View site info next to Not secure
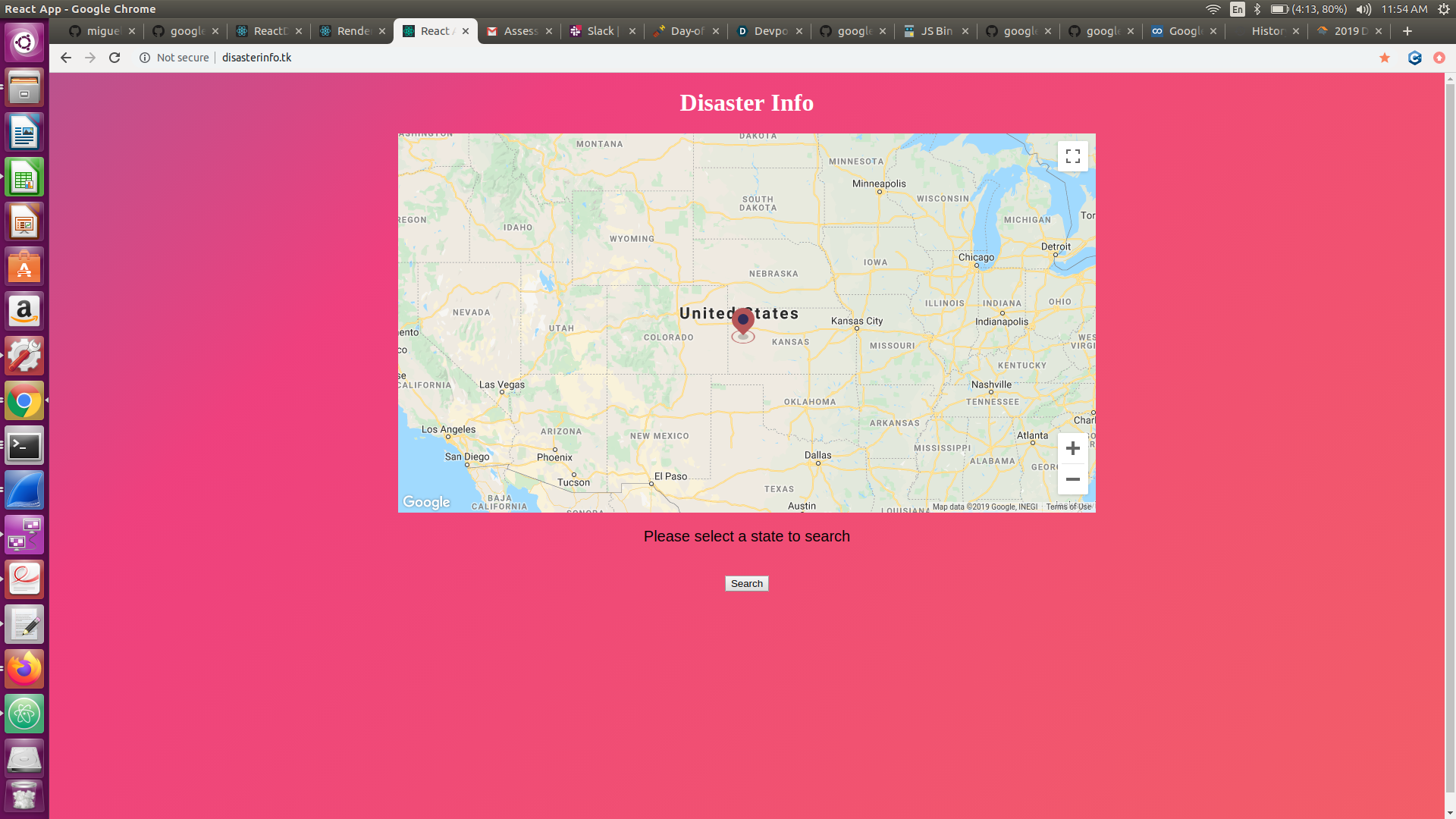The width and height of the screenshot is (1456, 819). tap(145, 58)
